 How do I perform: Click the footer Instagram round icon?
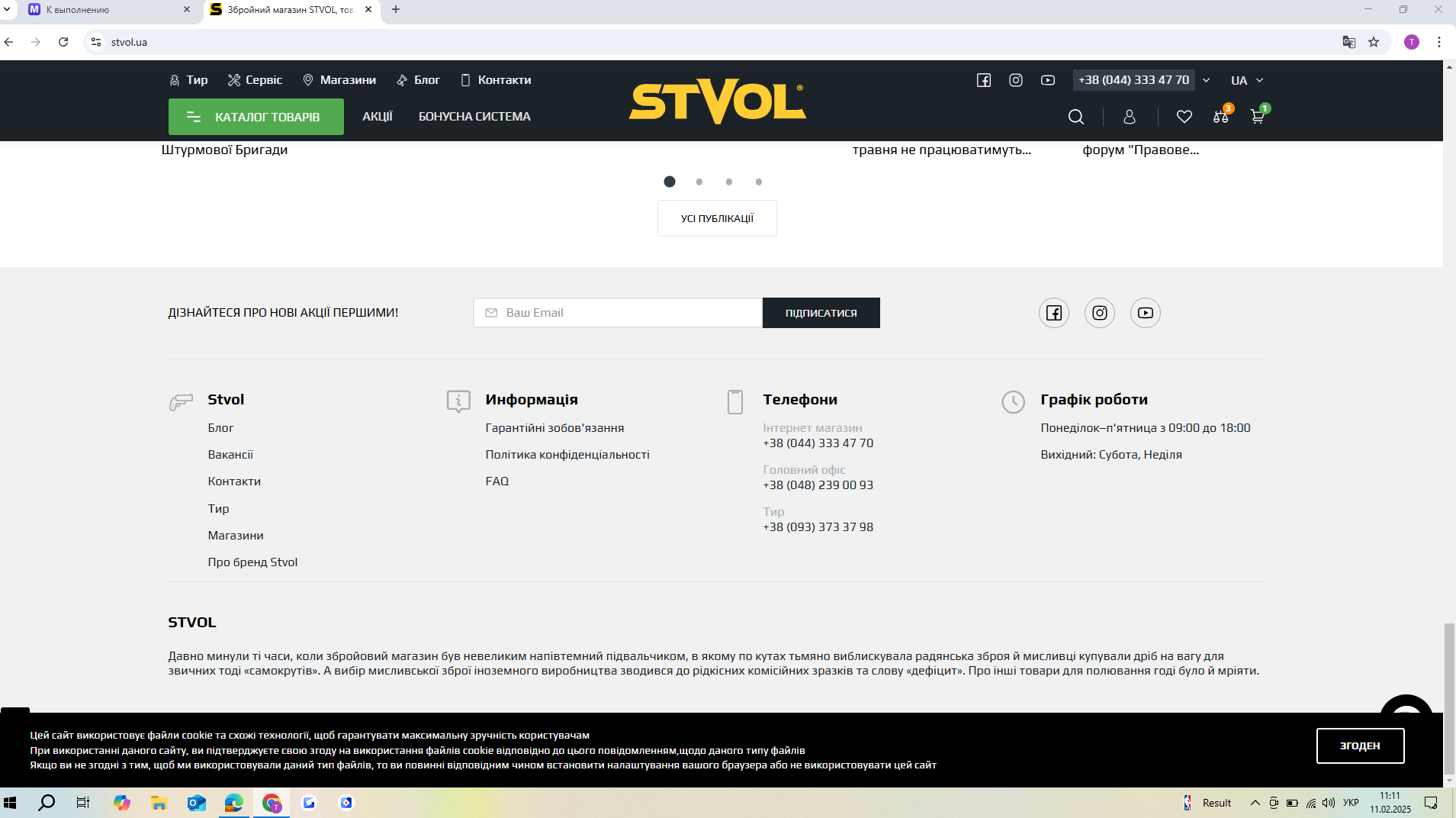[1100, 313]
